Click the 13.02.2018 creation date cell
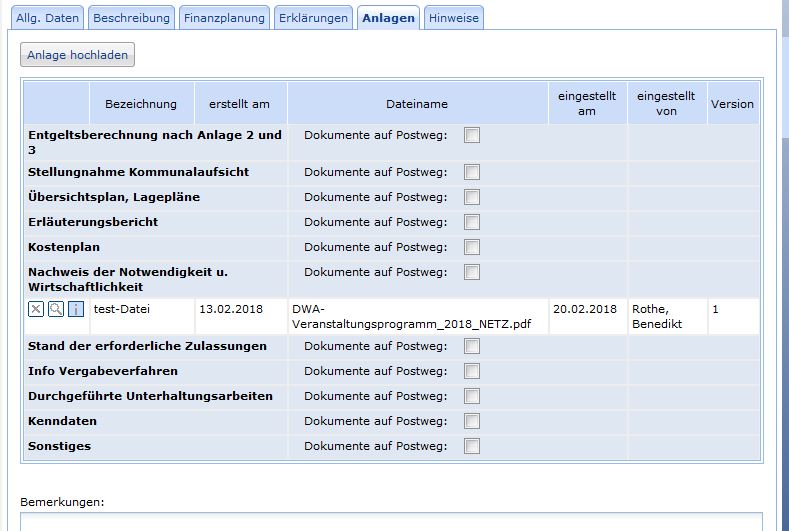 point(241,317)
